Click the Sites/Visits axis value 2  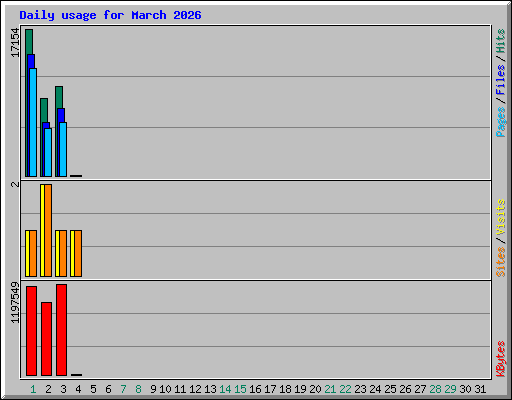[x=15, y=184]
